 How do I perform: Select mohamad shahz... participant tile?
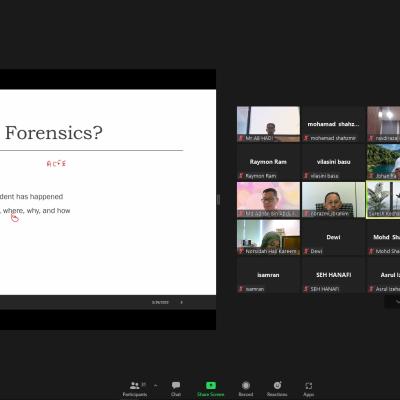333,124
